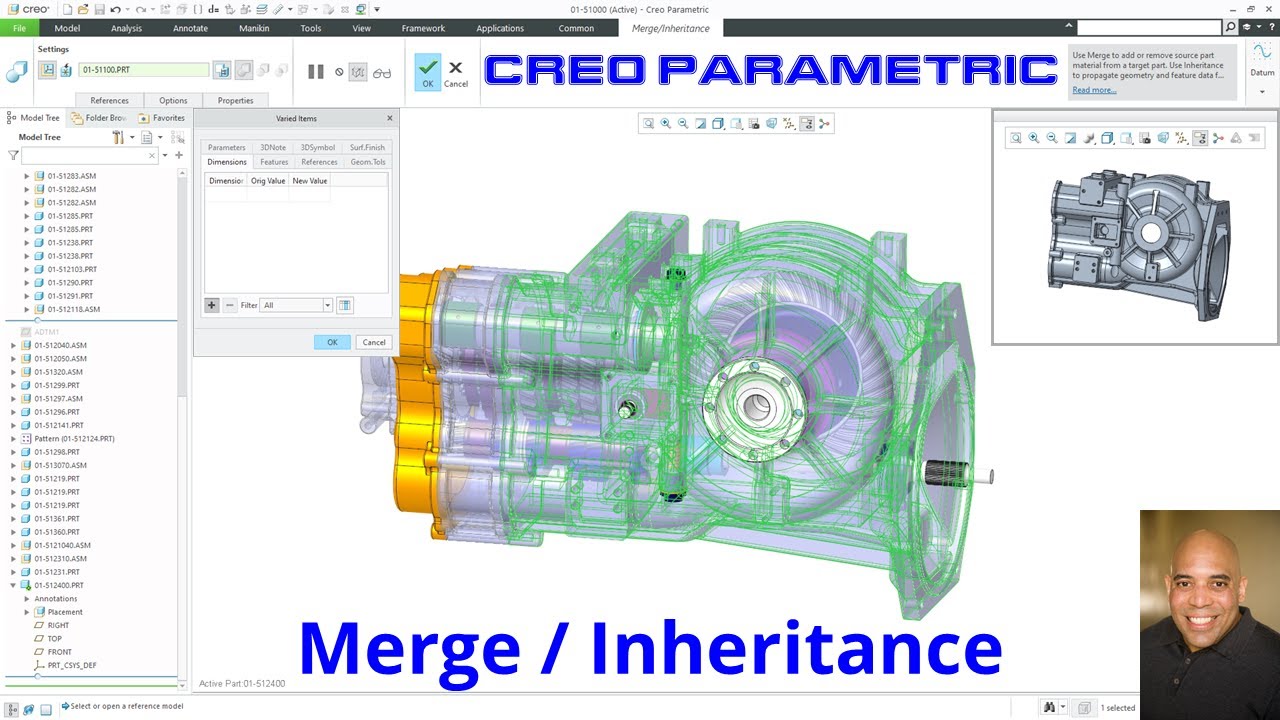Image resolution: width=1280 pixels, height=720 pixels.
Task: Expand the 01-512040.ASM tree node
Action: click(x=13, y=345)
